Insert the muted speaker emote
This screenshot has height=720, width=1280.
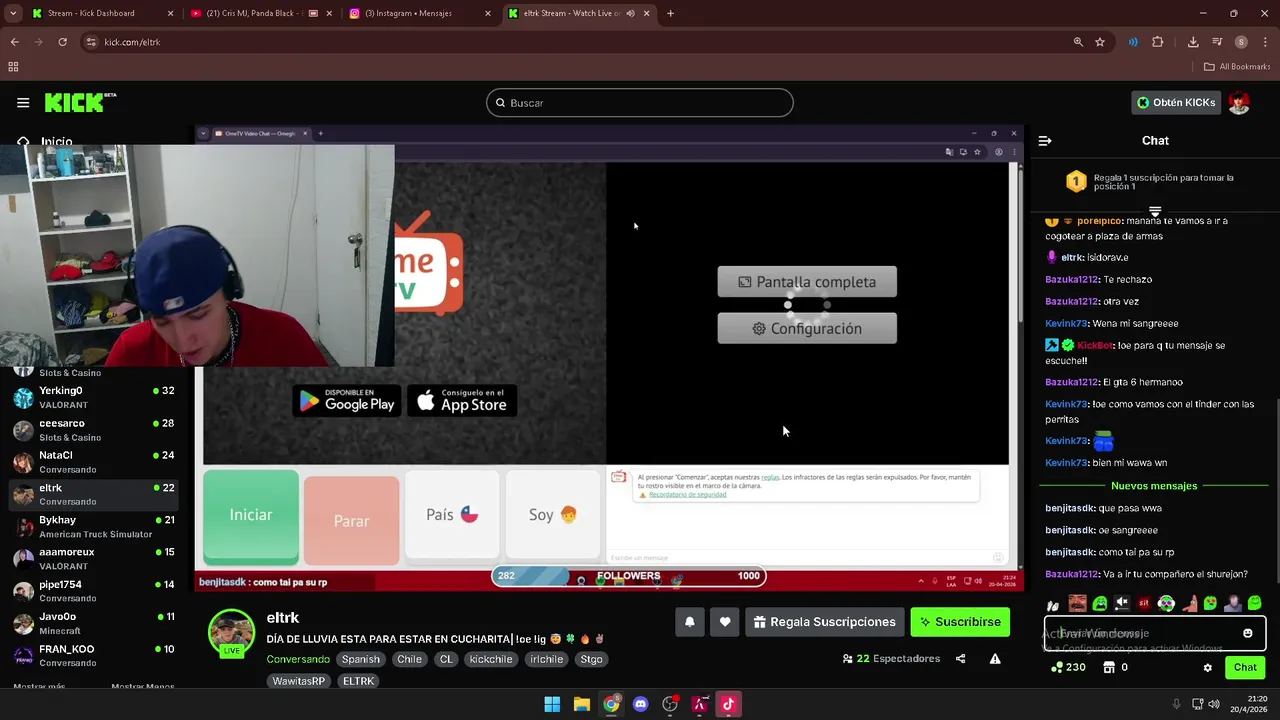pyautogui.click(x=1122, y=603)
